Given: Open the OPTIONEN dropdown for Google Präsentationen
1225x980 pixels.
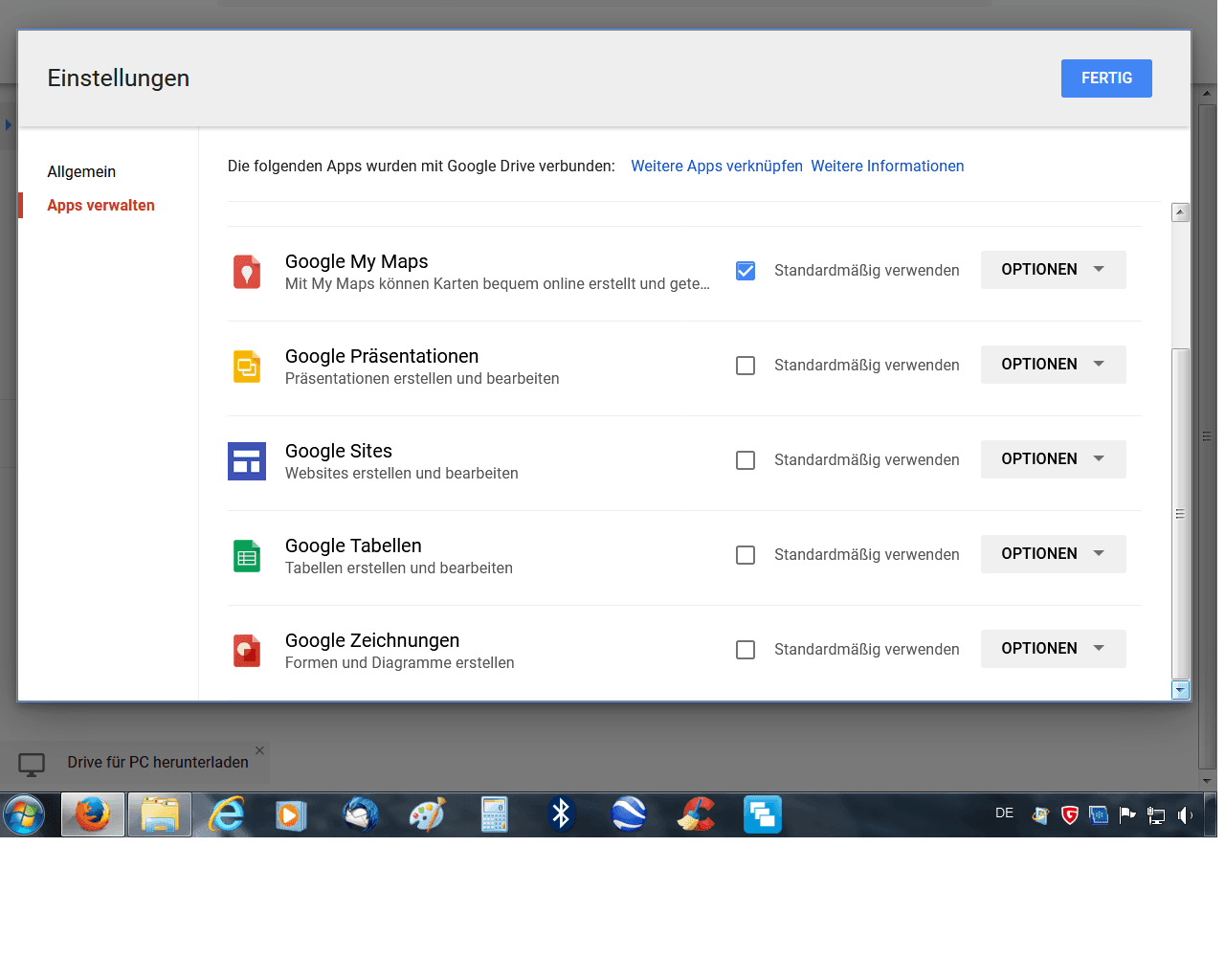Looking at the screenshot, I should [1053, 365].
